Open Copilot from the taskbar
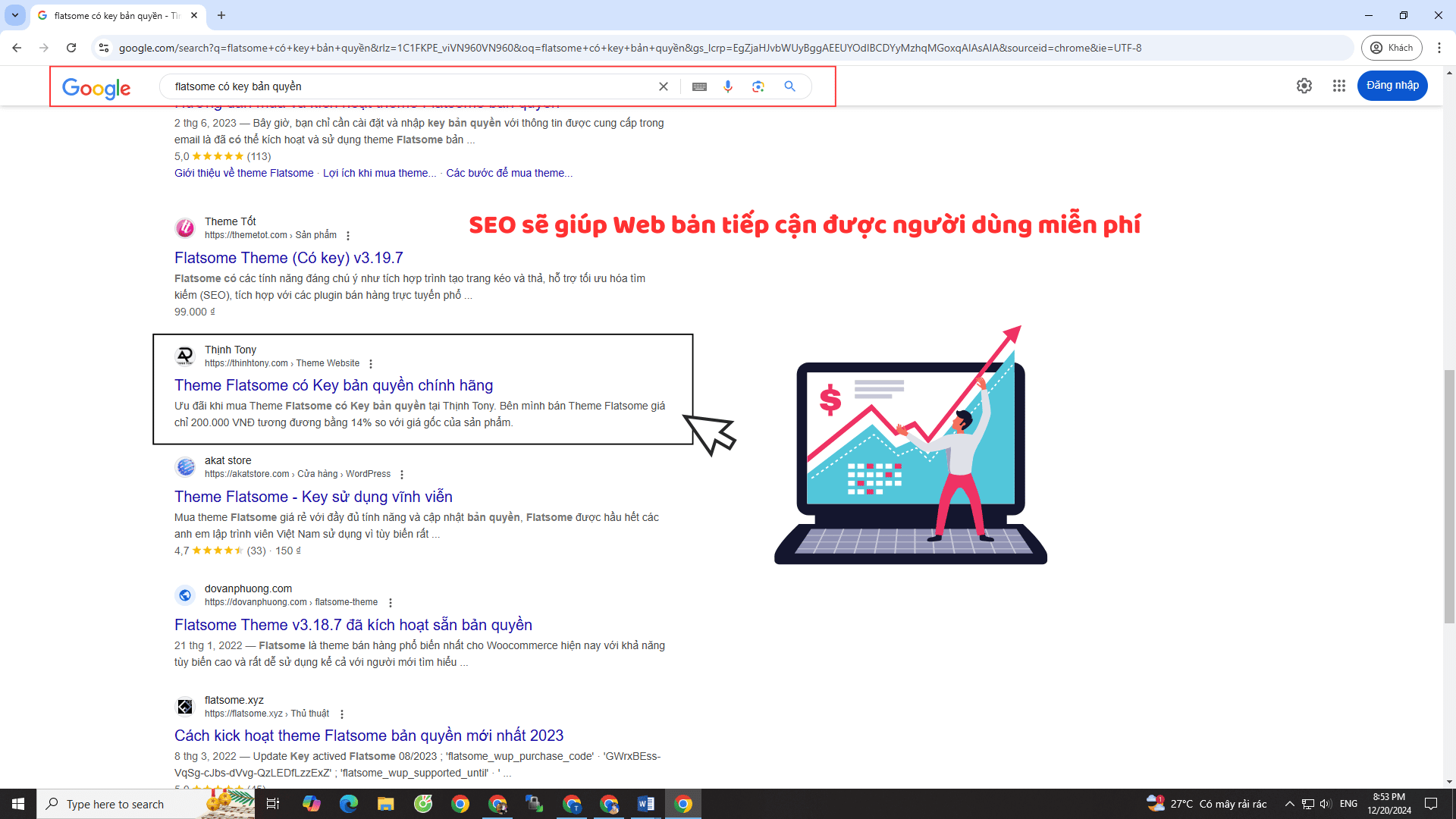1456x819 pixels. [311, 804]
